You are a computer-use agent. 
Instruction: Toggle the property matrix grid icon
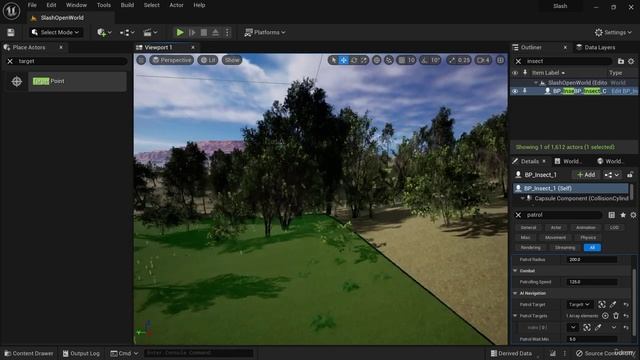611,215
